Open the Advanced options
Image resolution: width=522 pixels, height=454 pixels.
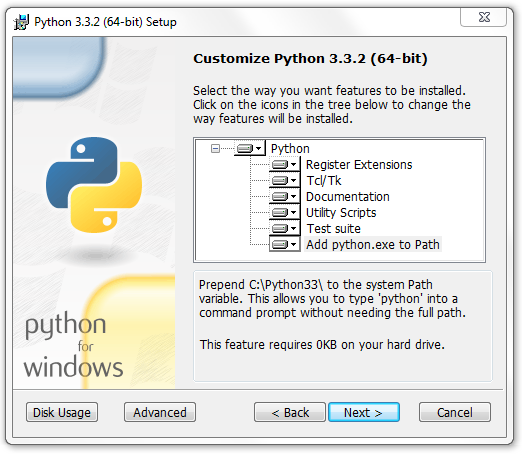[x=160, y=412]
